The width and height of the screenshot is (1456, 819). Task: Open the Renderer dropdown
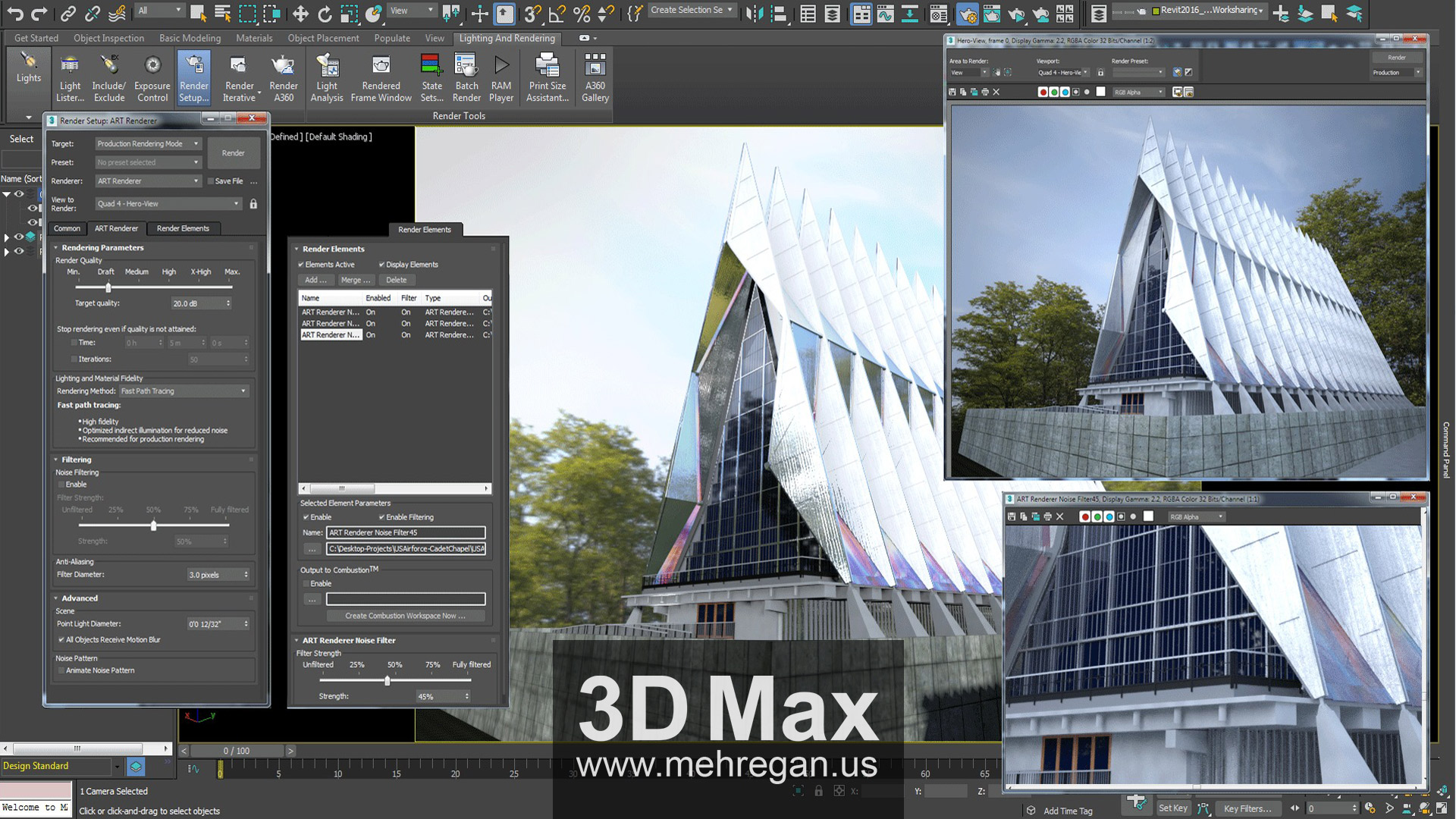148,181
